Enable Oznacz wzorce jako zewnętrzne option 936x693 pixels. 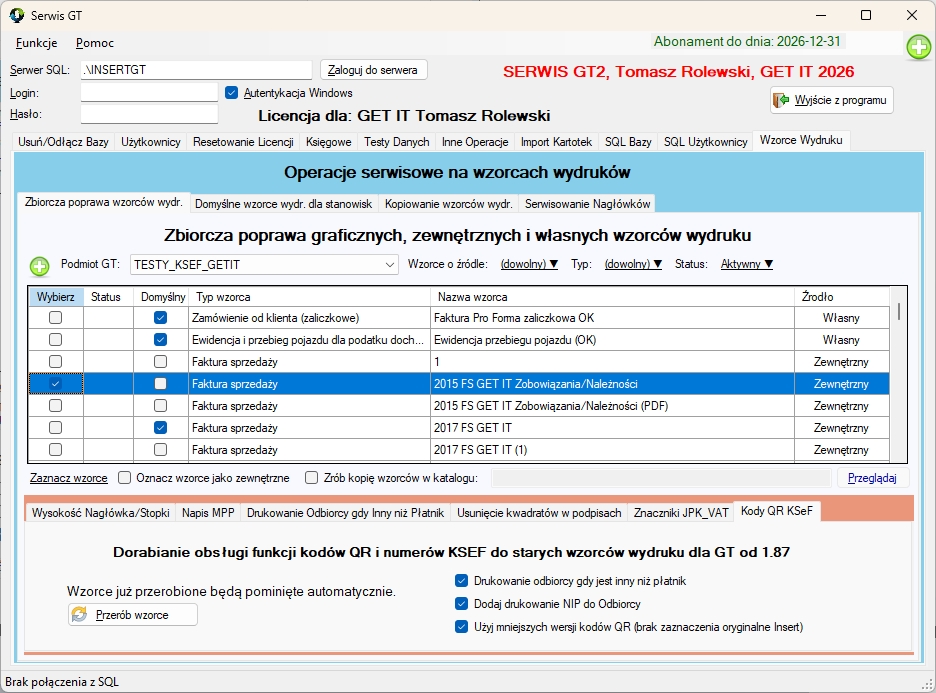pyautogui.click(x=125, y=478)
